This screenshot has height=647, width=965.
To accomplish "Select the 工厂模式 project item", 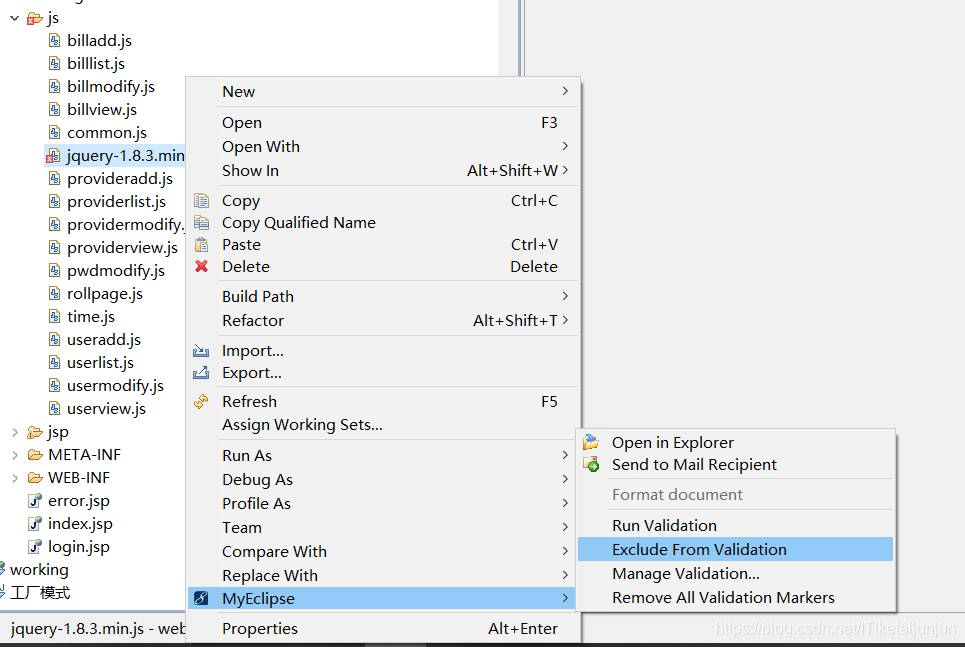I will (x=40, y=593).
